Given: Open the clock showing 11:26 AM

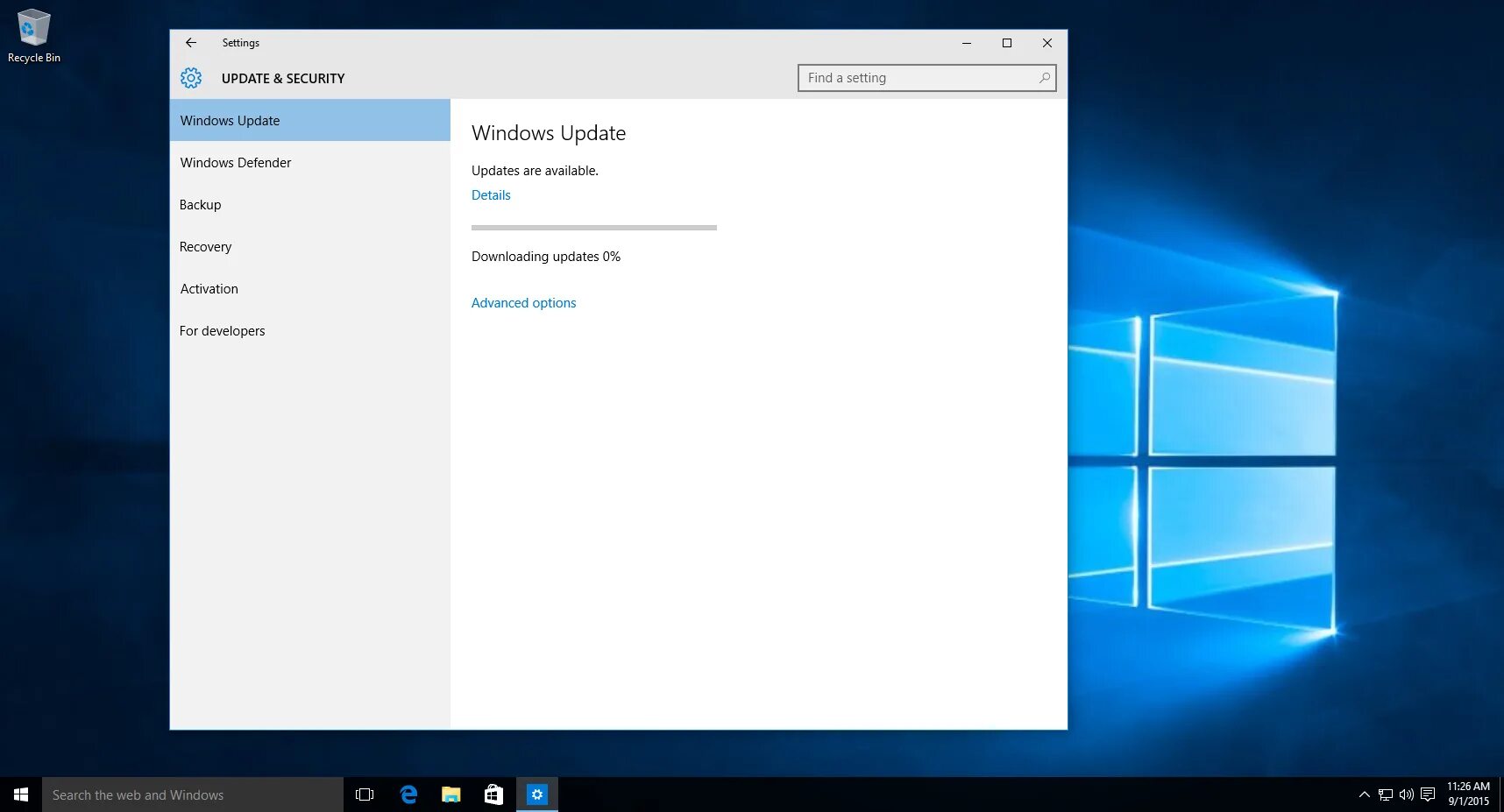Looking at the screenshot, I should tap(1468, 794).
